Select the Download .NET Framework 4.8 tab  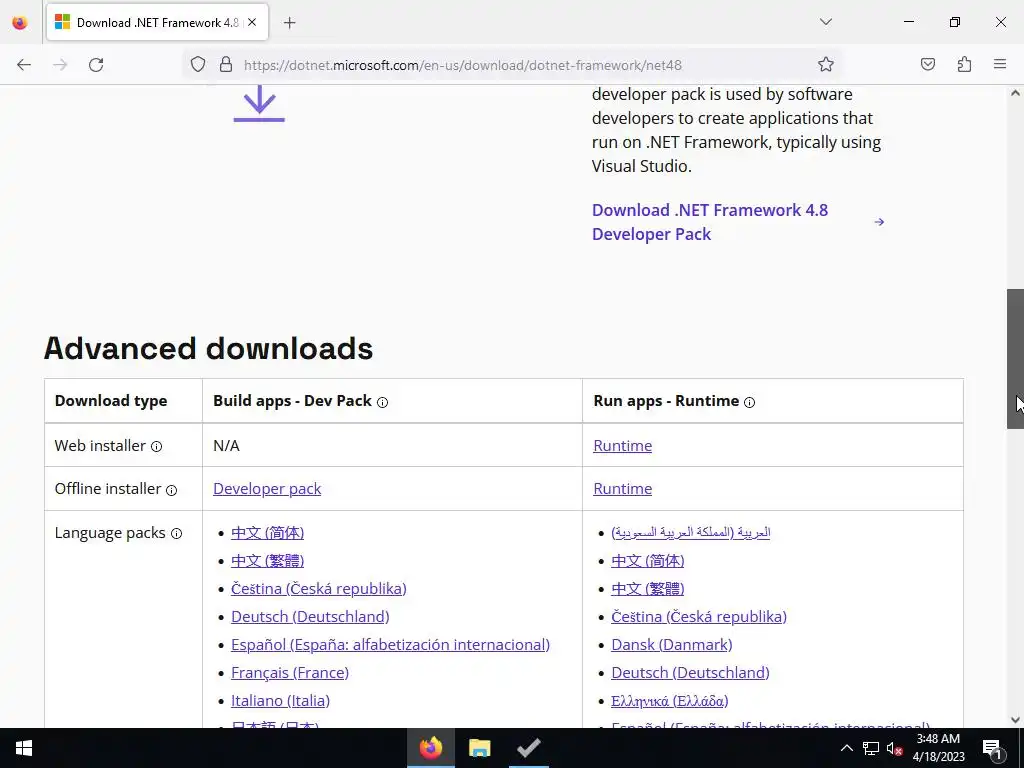157,23
